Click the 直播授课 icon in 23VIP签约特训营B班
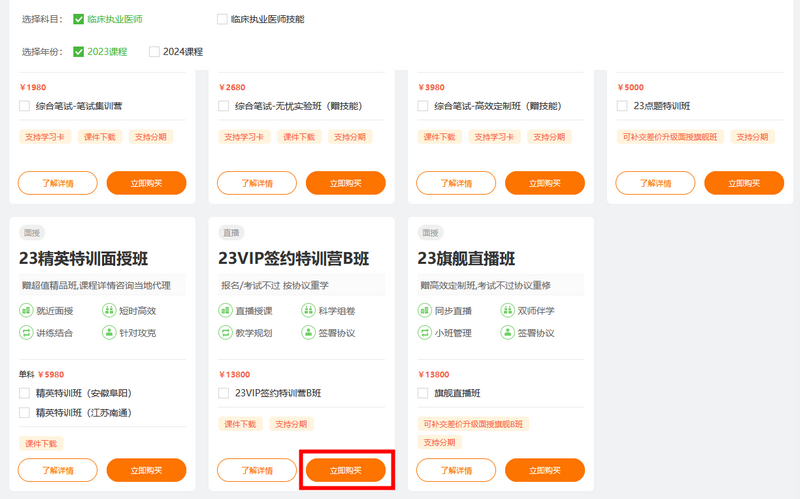Viewport: 800px width, 499px height. point(226,311)
